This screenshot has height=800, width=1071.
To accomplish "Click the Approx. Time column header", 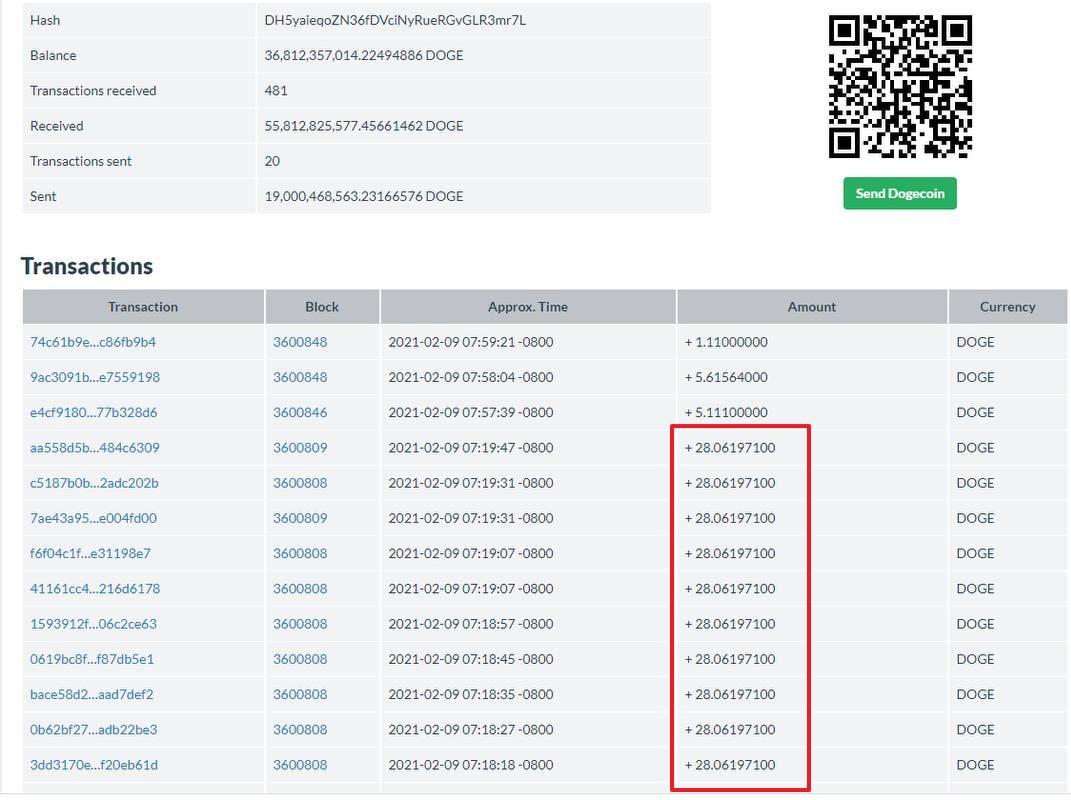I will pos(528,307).
